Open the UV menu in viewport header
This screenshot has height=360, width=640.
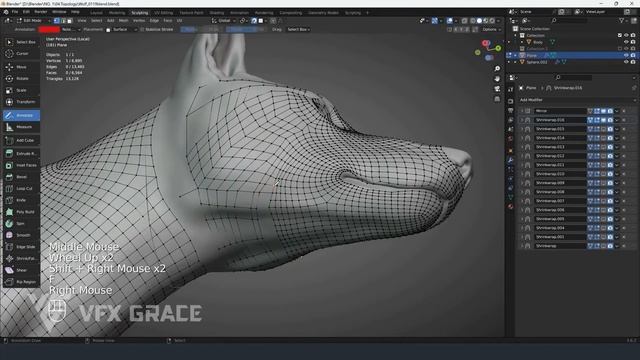pos(179,20)
